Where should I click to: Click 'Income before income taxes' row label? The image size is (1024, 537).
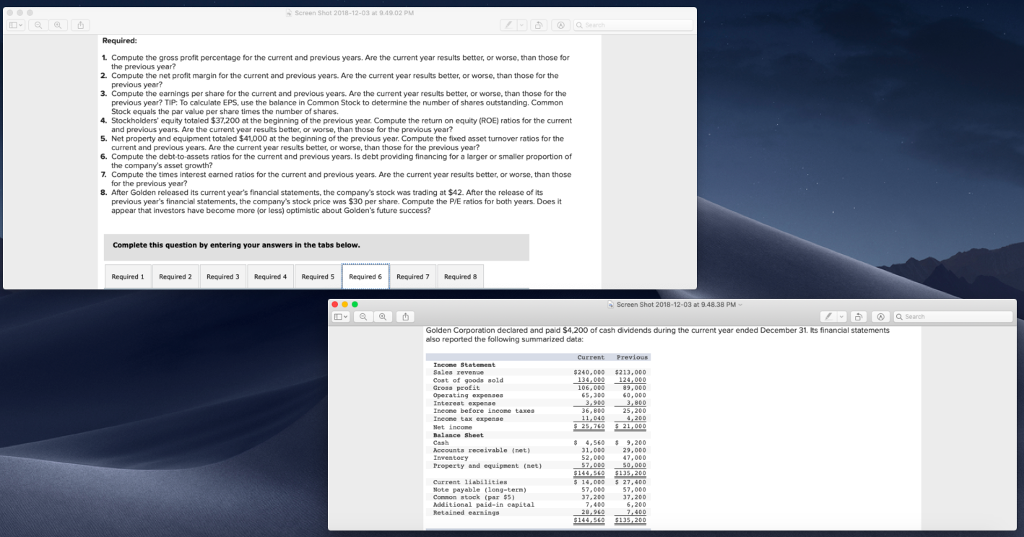pos(484,411)
